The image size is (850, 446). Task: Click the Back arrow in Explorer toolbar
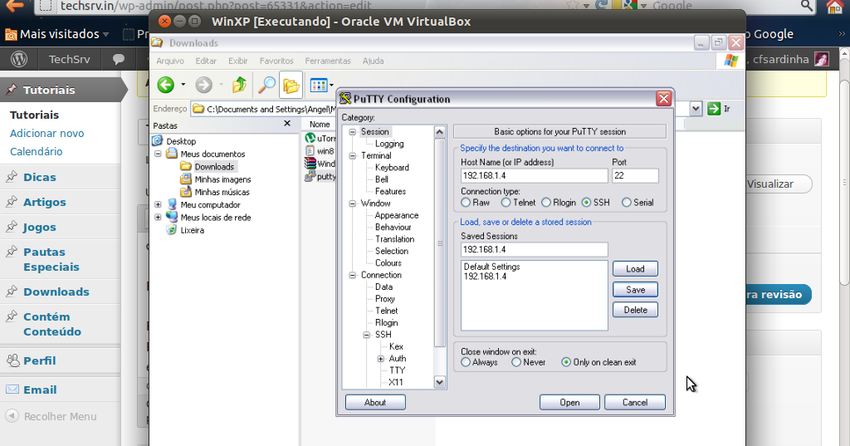[166, 85]
